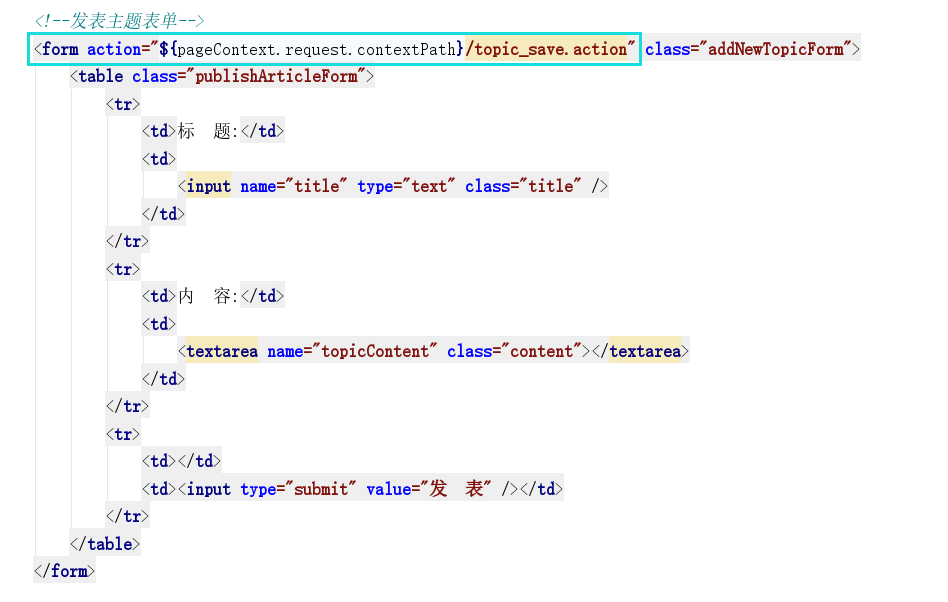This screenshot has height=602, width=948.
Task: Select the type="submit" attribute
Action: coord(298,489)
